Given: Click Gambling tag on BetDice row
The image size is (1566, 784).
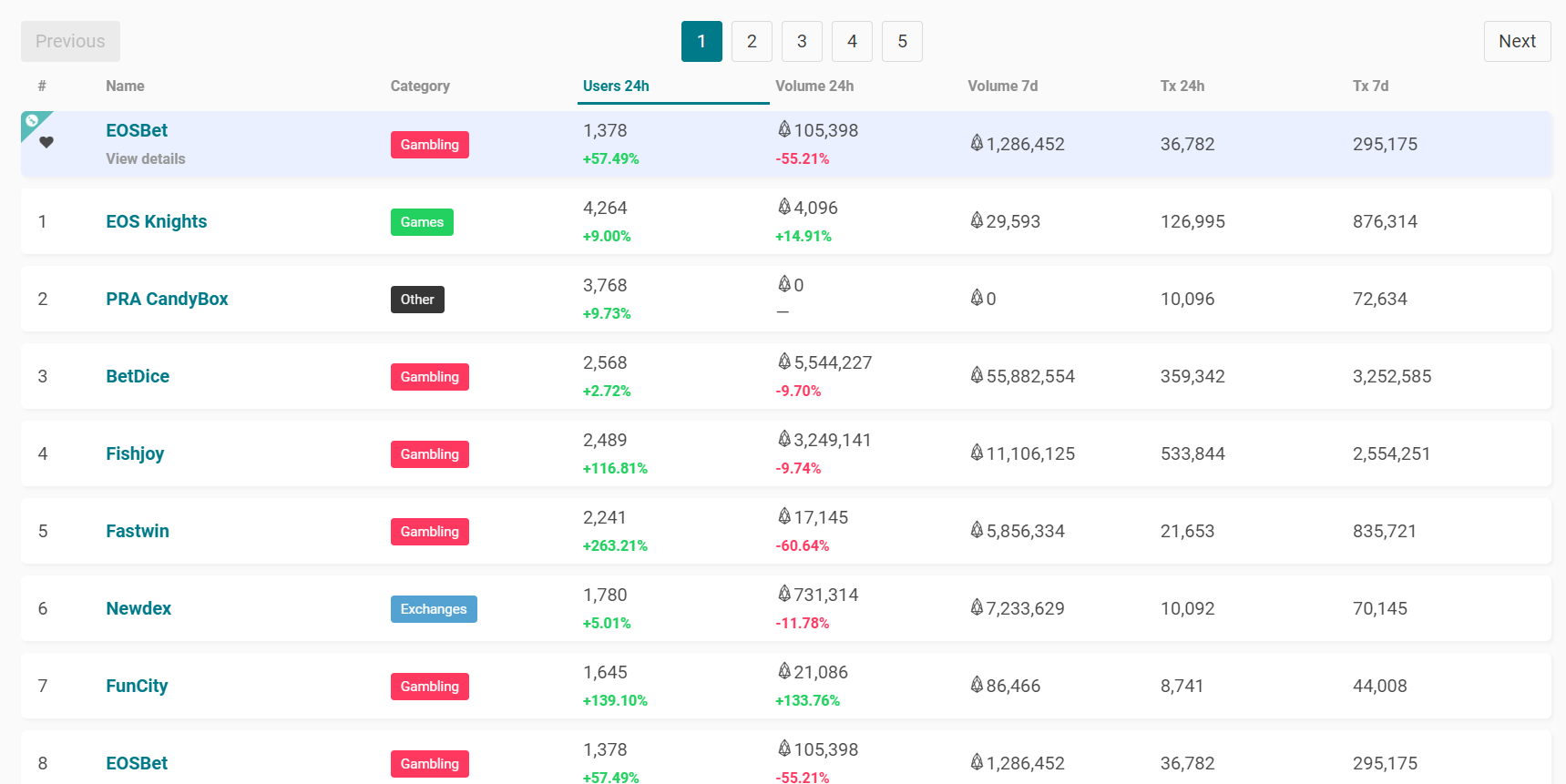Looking at the screenshot, I should point(430,377).
